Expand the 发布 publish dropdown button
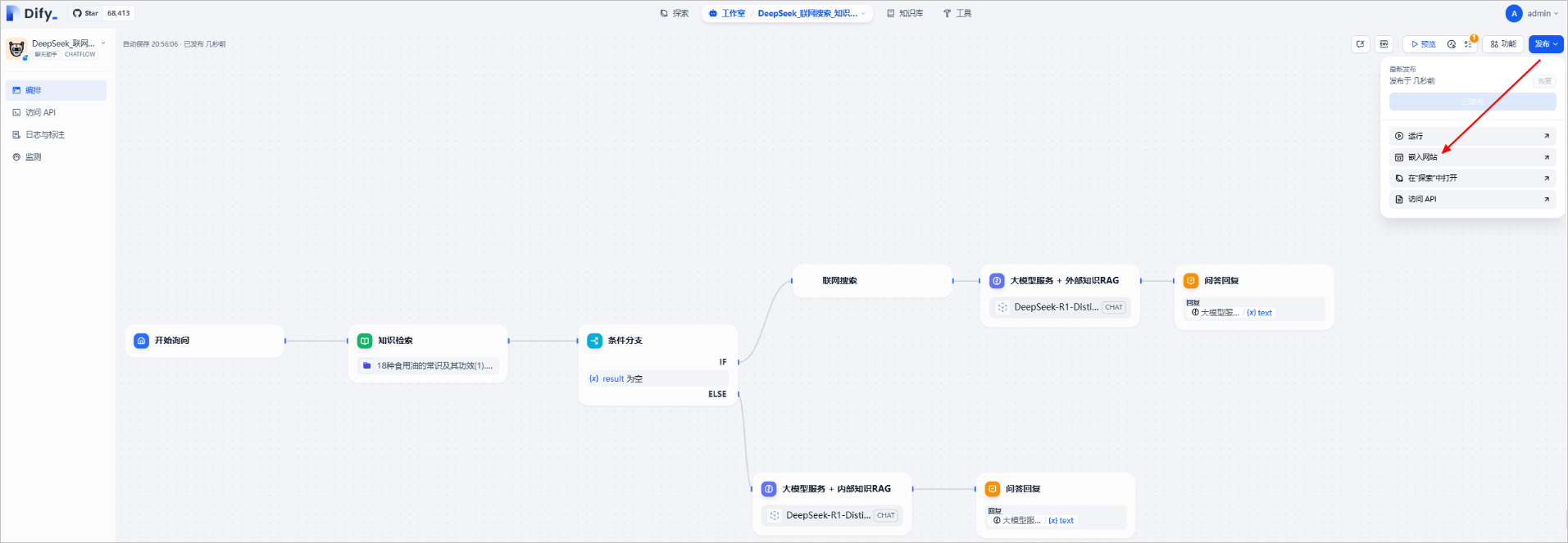The height and width of the screenshot is (543, 1568). [1546, 44]
